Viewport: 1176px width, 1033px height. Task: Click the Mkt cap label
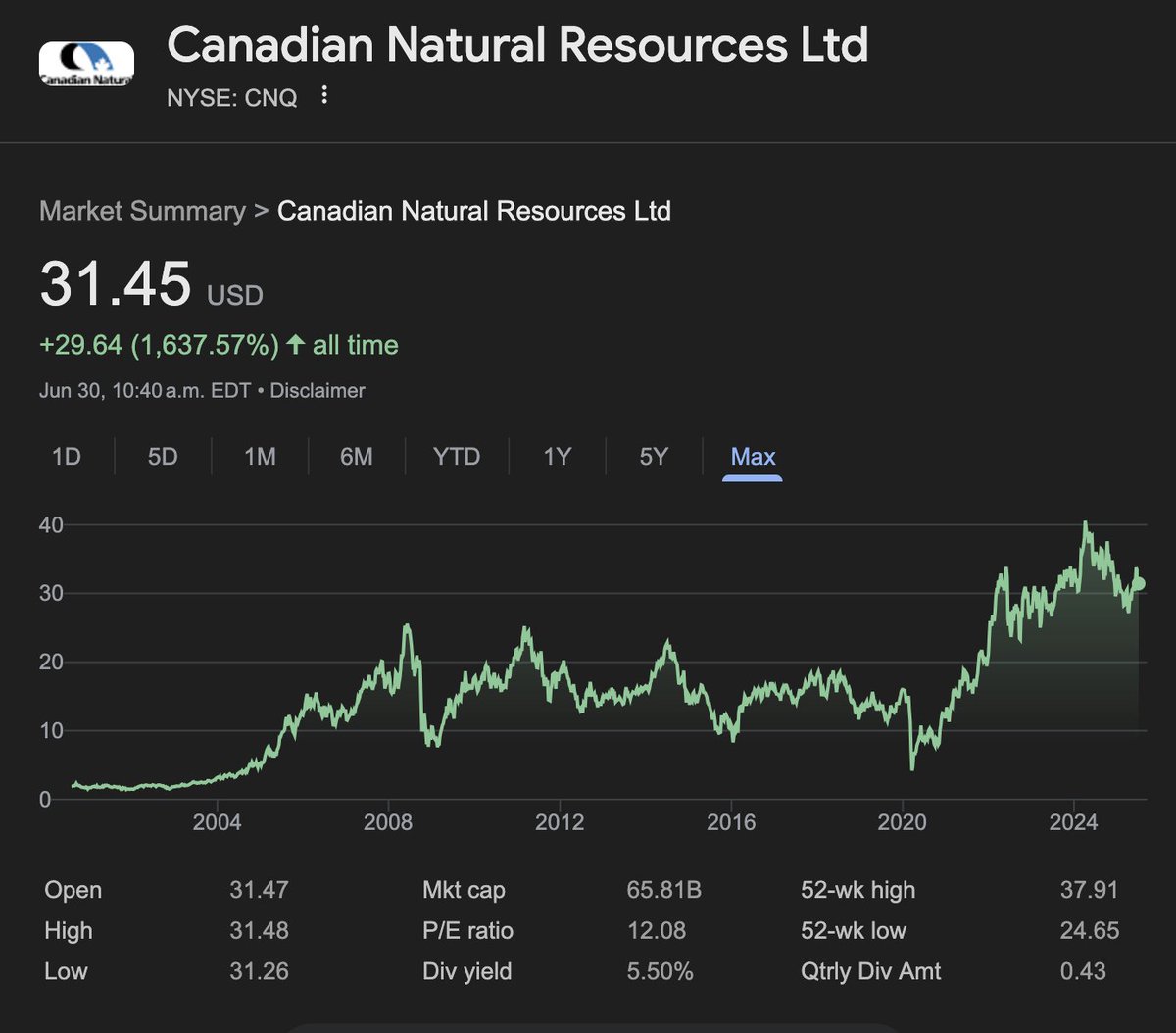(464, 891)
